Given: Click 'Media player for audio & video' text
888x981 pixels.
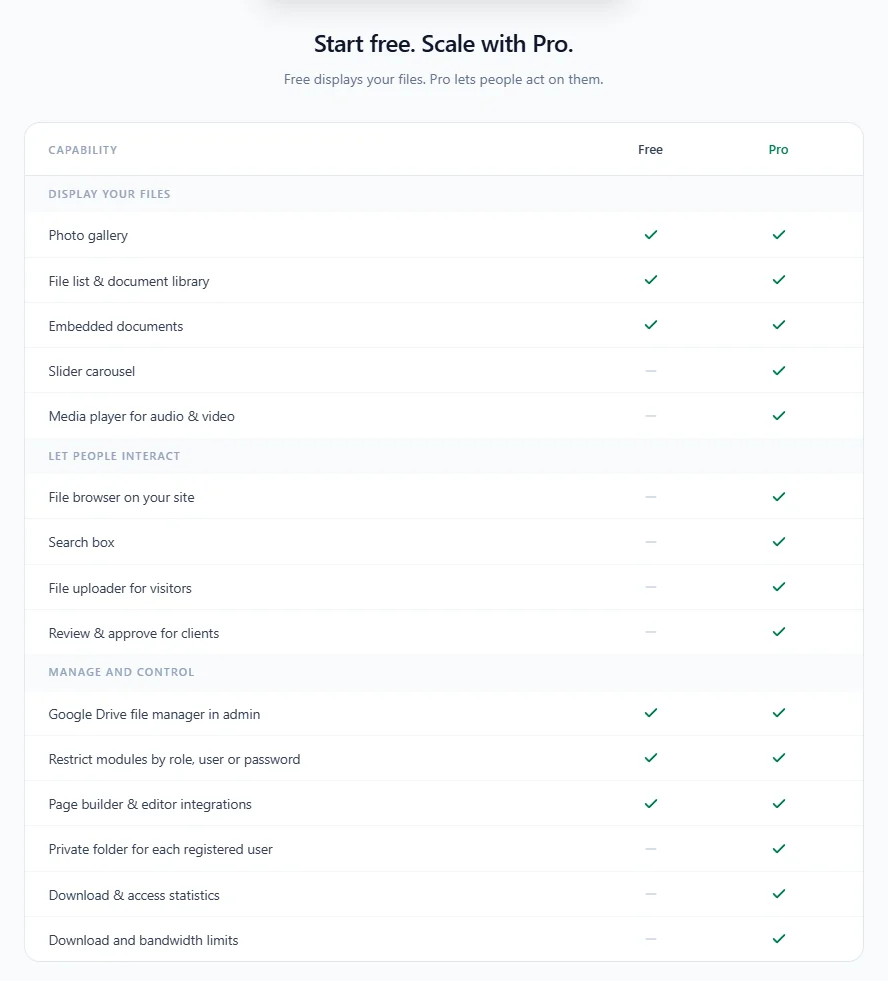Looking at the screenshot, I should coord(141,416).
